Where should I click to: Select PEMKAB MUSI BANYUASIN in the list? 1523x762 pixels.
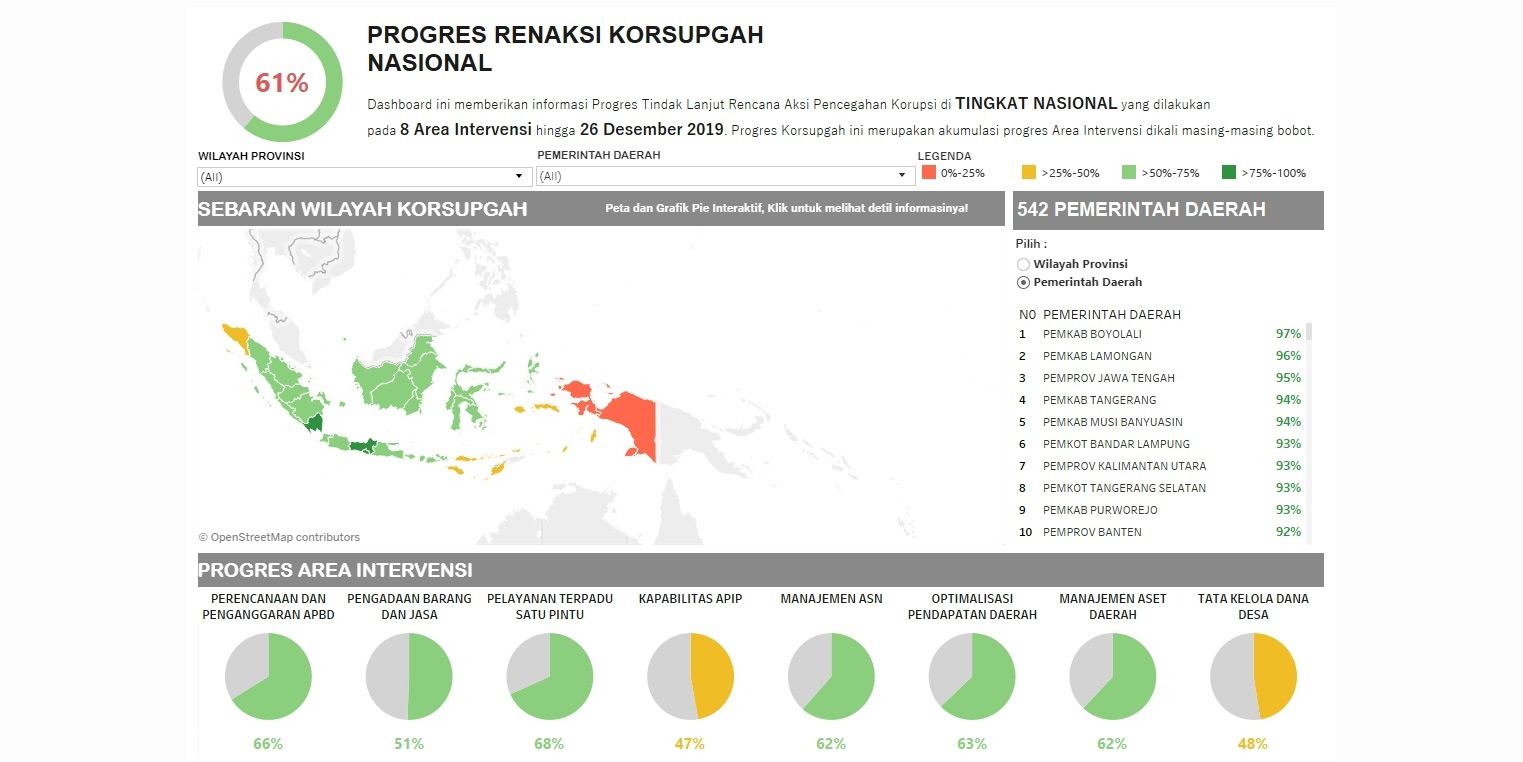(1112, 422)
